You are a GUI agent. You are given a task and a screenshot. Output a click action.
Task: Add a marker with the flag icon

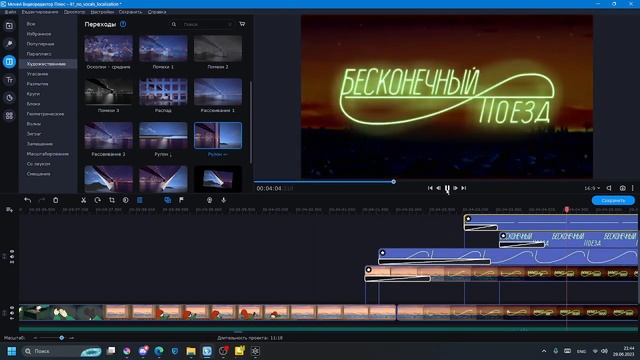pos(181,200)
